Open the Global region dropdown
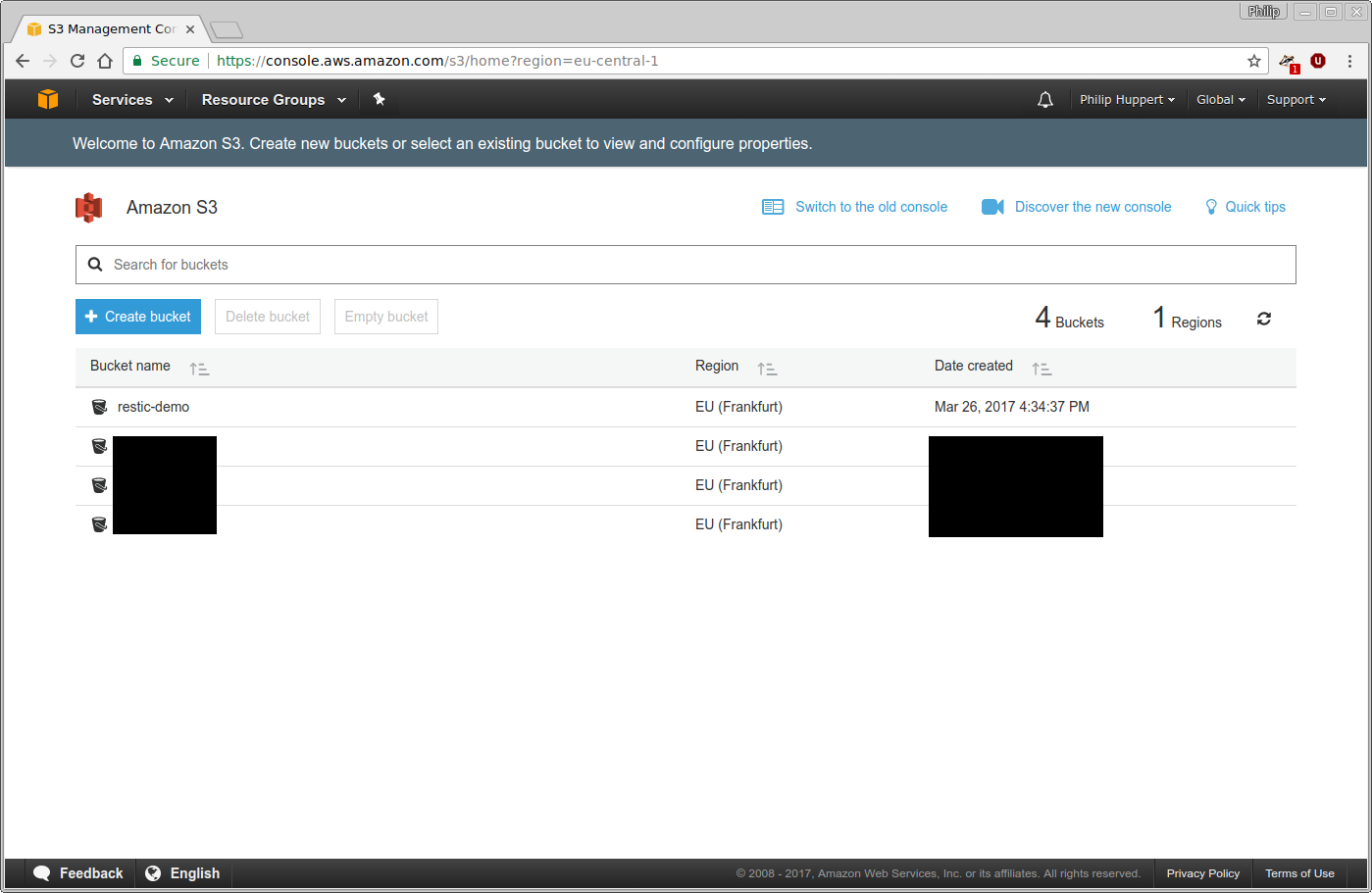This screenshot has width=1372, height=893. (x=1220, y=100)
